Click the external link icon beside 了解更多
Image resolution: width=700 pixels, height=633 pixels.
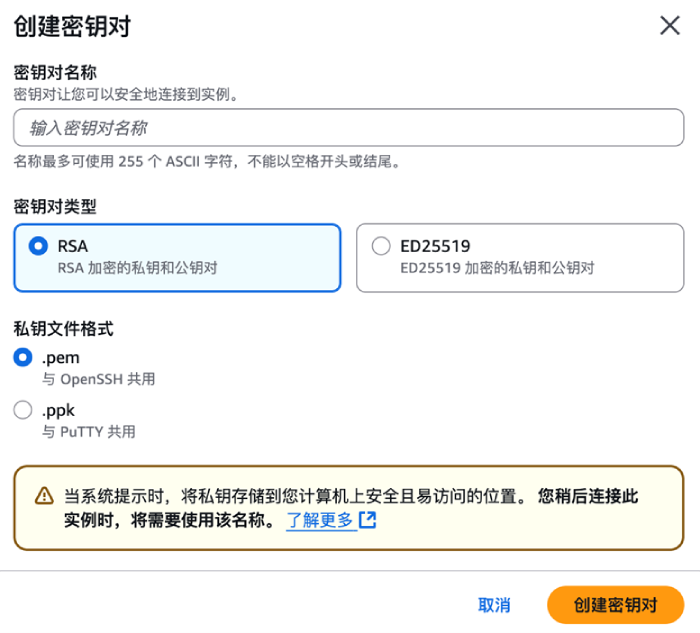pos(368,520)
